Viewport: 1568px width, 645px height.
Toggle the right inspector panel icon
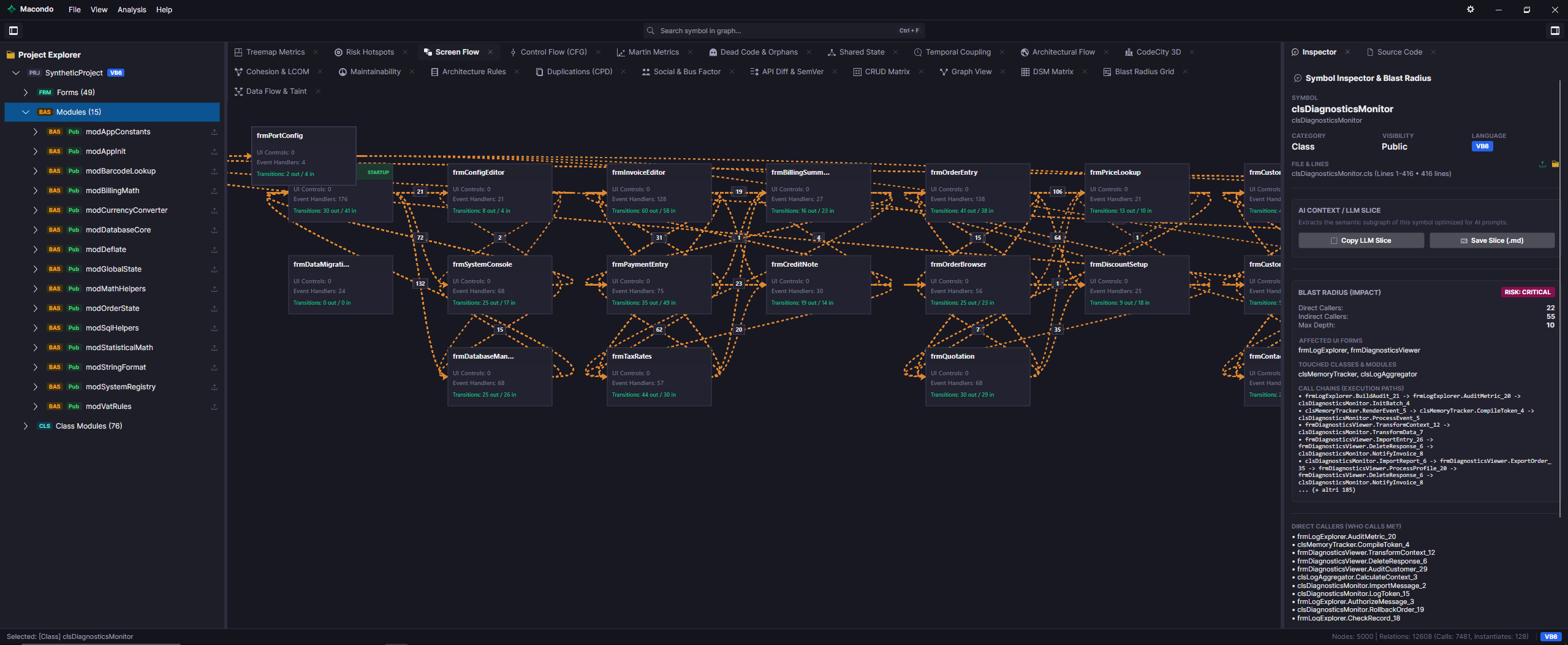[x=1555, y=31]
